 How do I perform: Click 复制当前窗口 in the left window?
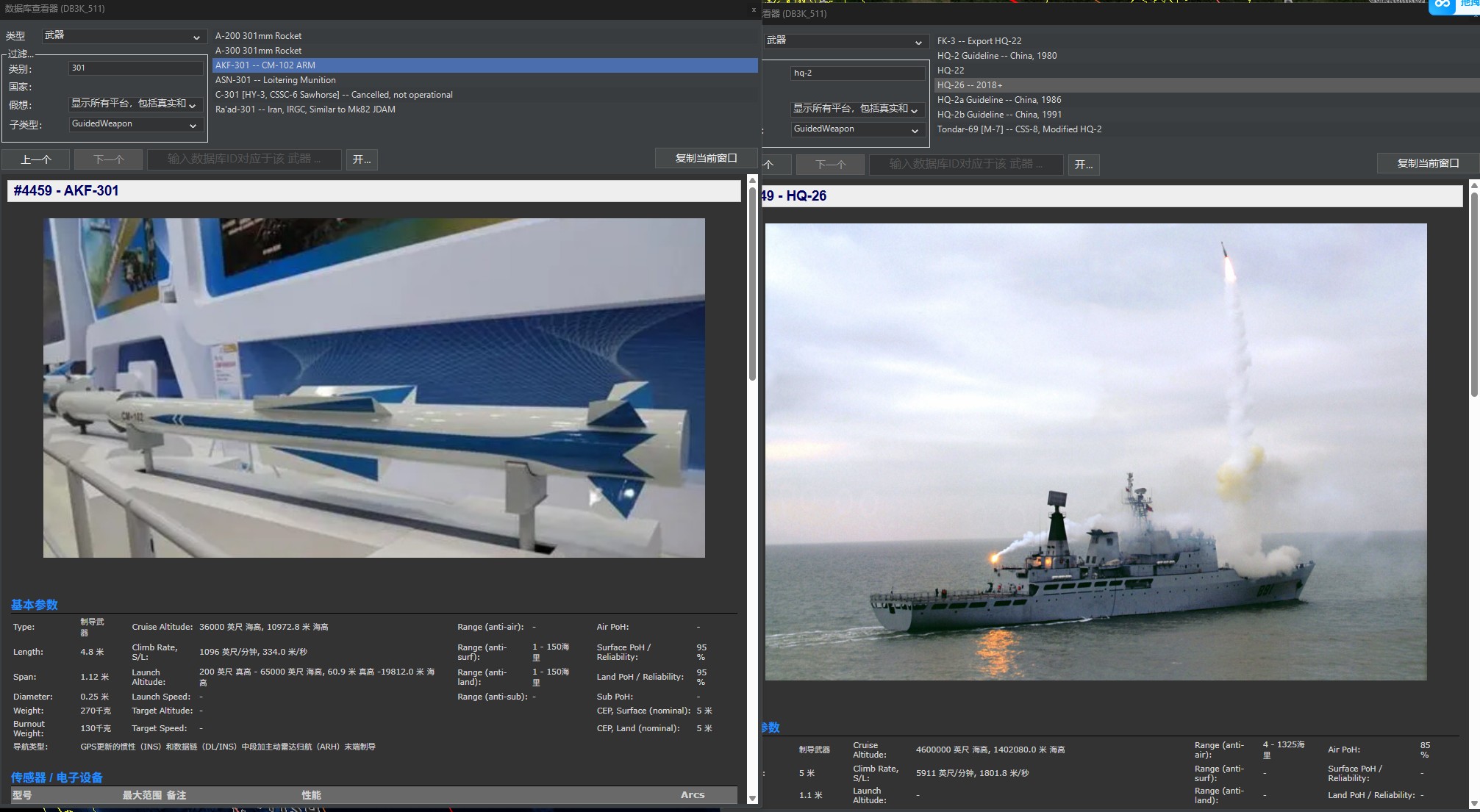point(706,158)
